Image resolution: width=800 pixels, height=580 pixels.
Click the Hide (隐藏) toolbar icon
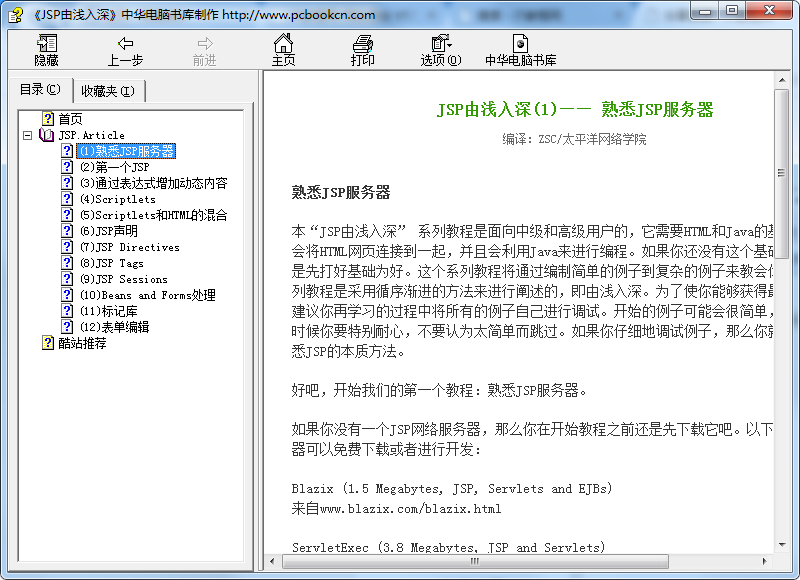coord(46,50)
